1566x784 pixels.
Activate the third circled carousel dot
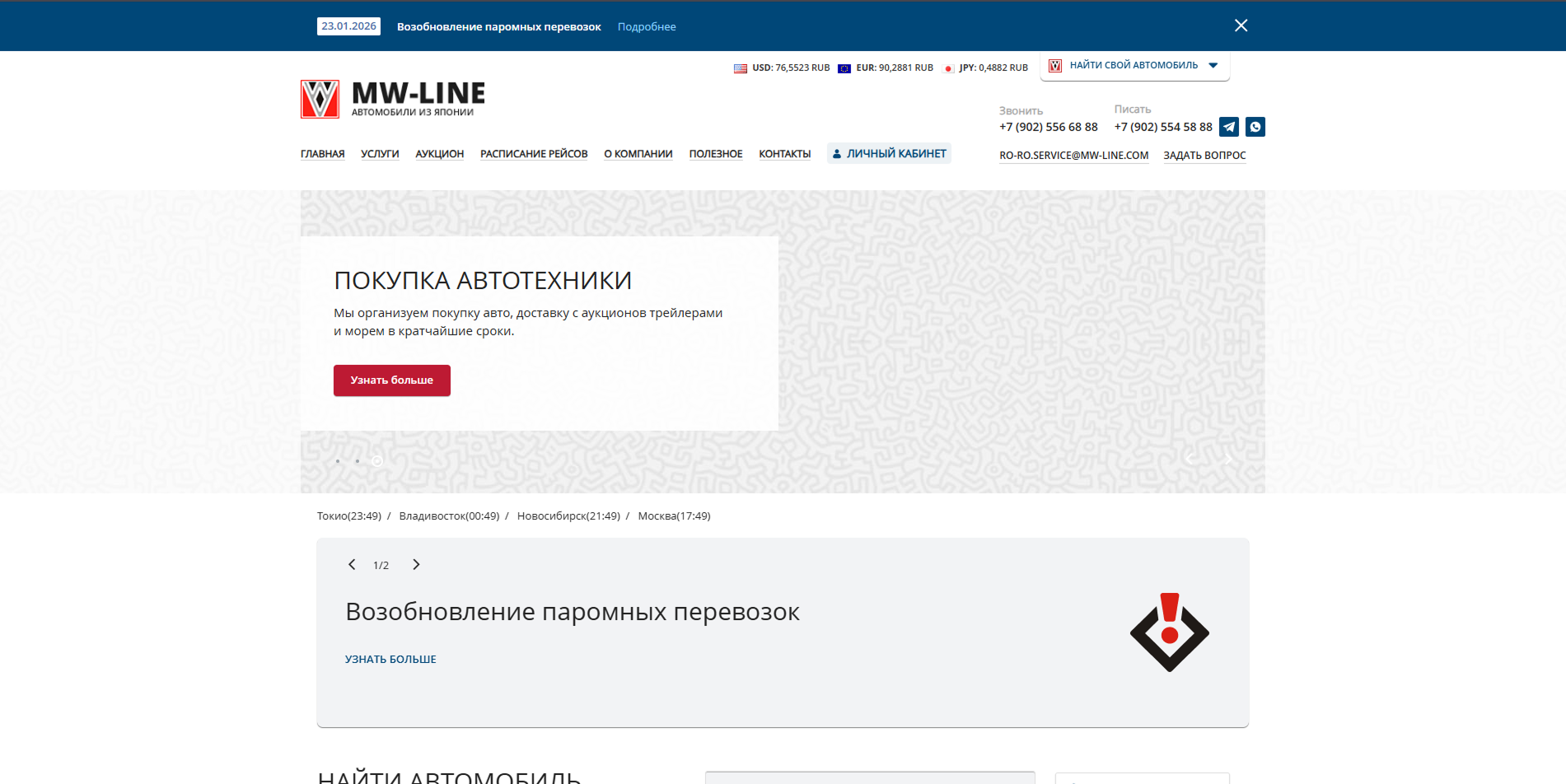click(x=376, y=461)
